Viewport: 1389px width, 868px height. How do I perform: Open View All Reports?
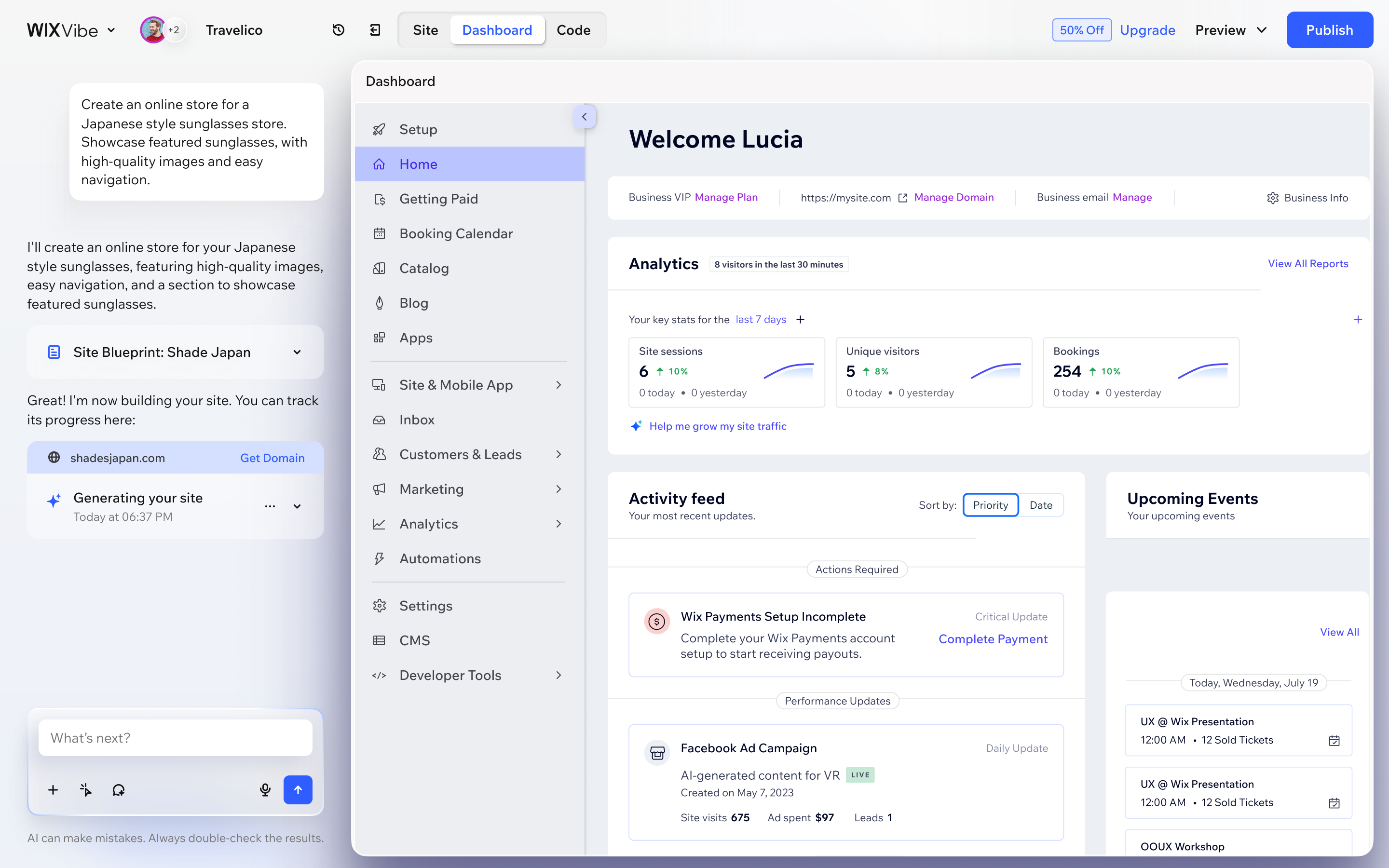1307,263
